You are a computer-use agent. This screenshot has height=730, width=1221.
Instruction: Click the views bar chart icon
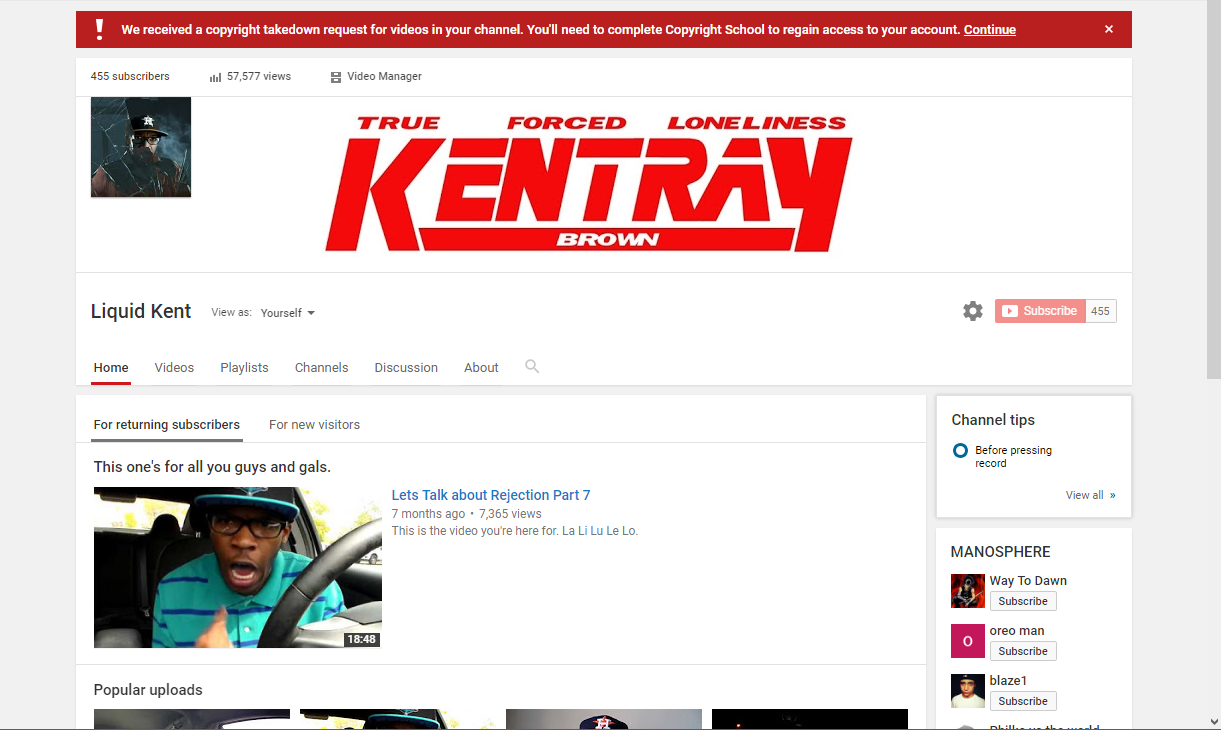(215, 77)
